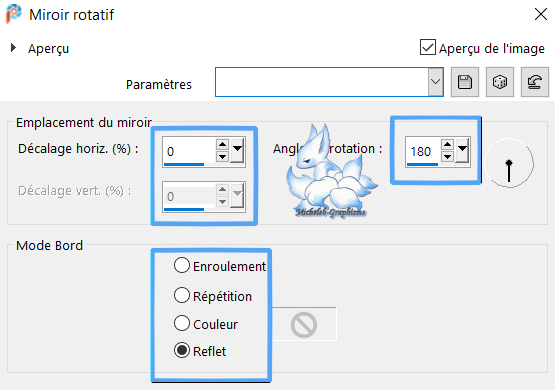555x390 pixels.
Task: Click the randomize parameters dice icon
Action: [x=499, y=82]
